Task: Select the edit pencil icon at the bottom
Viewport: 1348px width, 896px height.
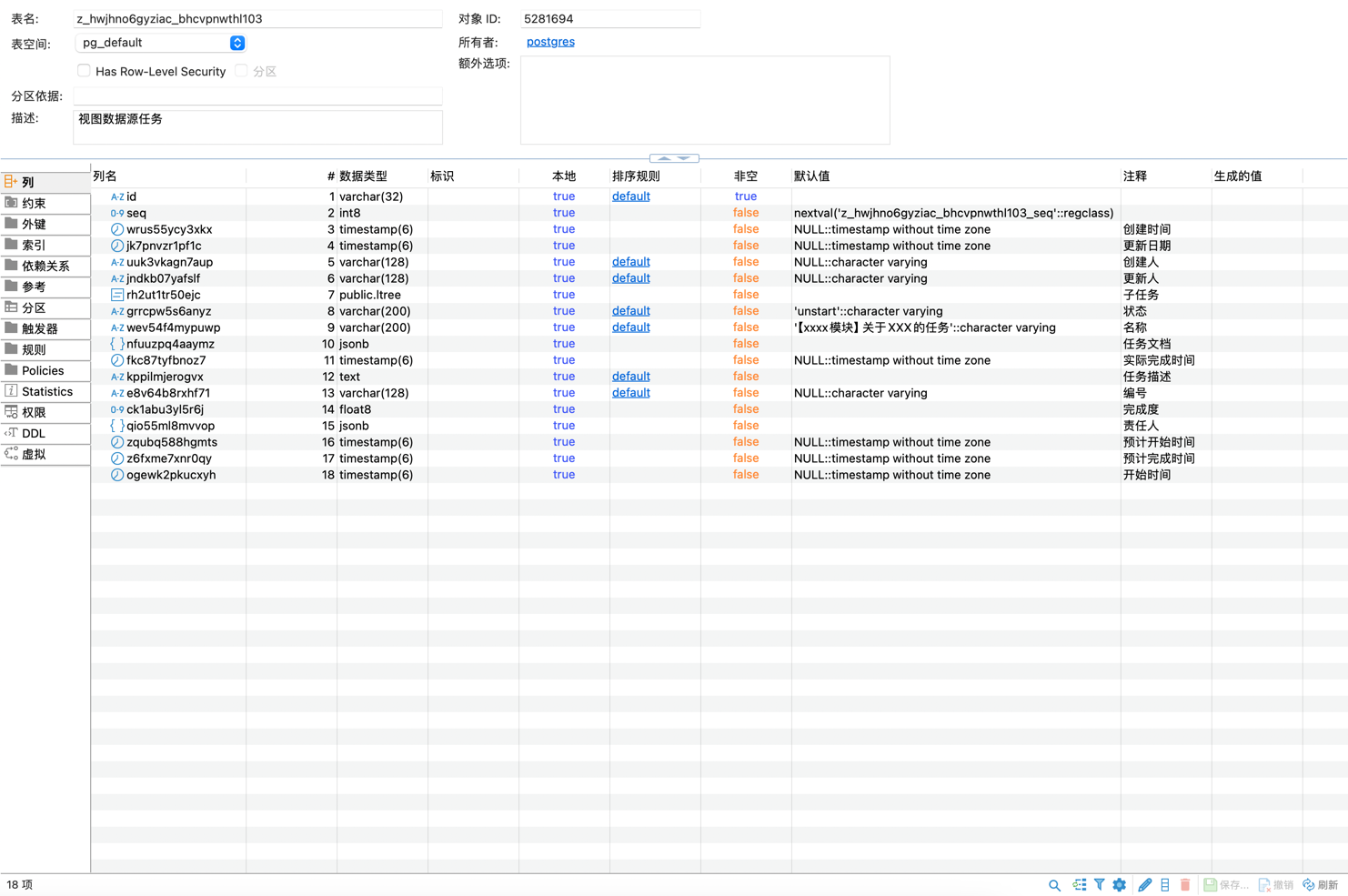Action: pos(1144,884)
